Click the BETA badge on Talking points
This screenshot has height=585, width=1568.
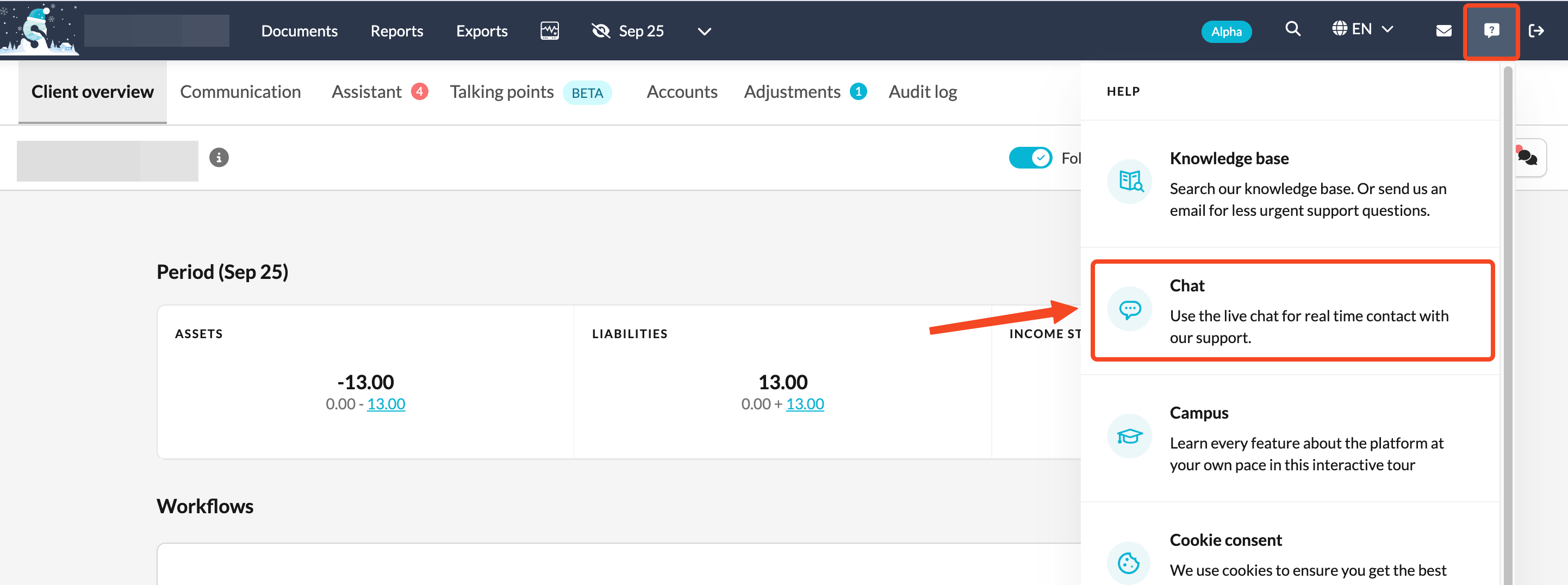(587, 92)
